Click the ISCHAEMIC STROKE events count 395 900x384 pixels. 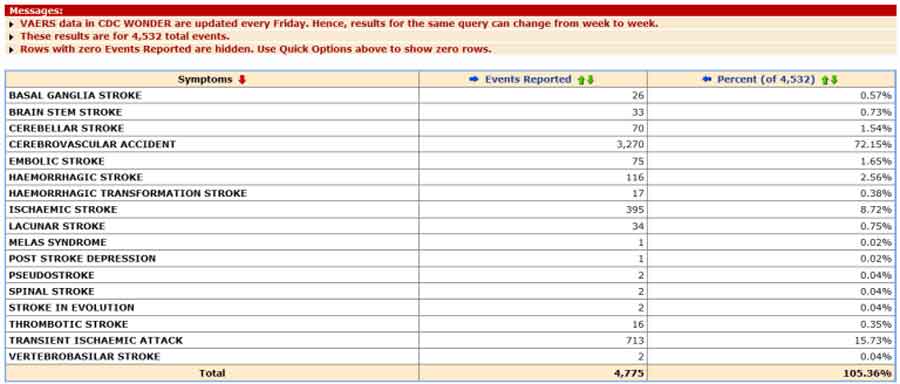tap(635, 210)
